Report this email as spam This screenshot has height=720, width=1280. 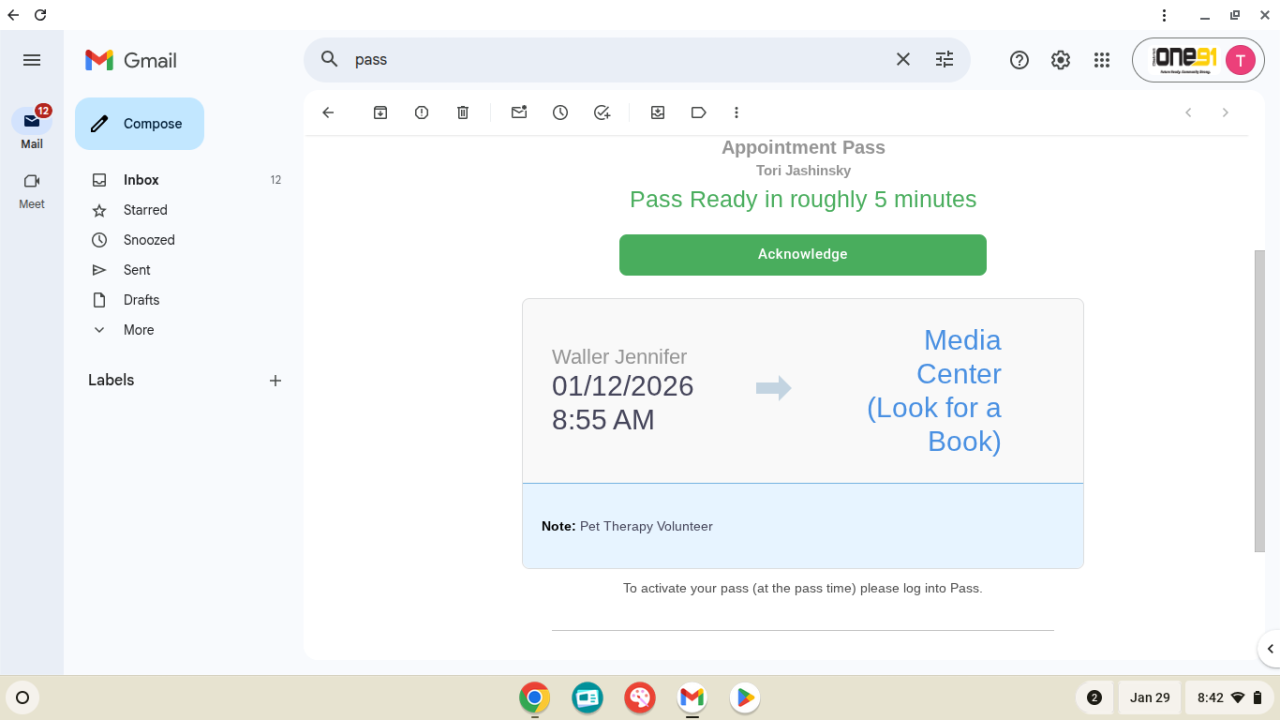point(421,113)
